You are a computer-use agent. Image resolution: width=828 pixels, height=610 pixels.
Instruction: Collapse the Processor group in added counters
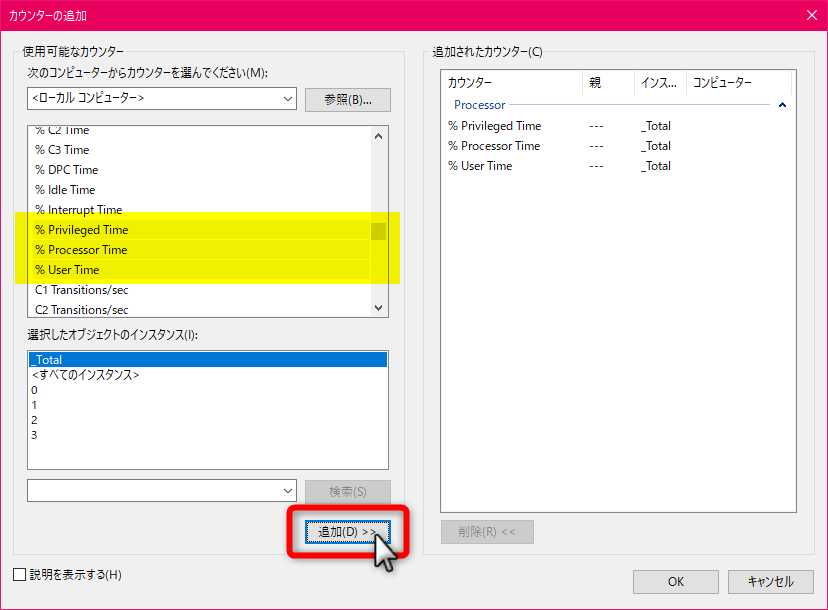tap(782, 105)
